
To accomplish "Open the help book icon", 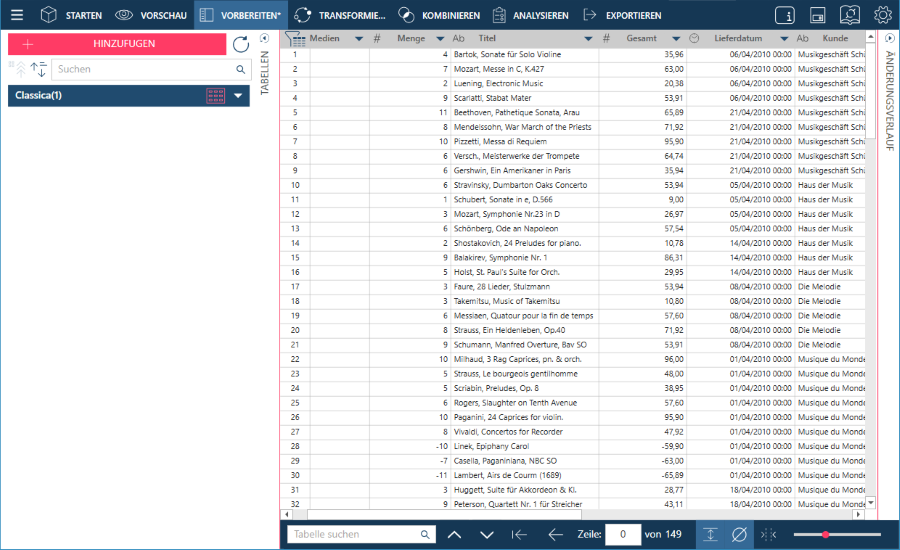I will pos(849,15).
